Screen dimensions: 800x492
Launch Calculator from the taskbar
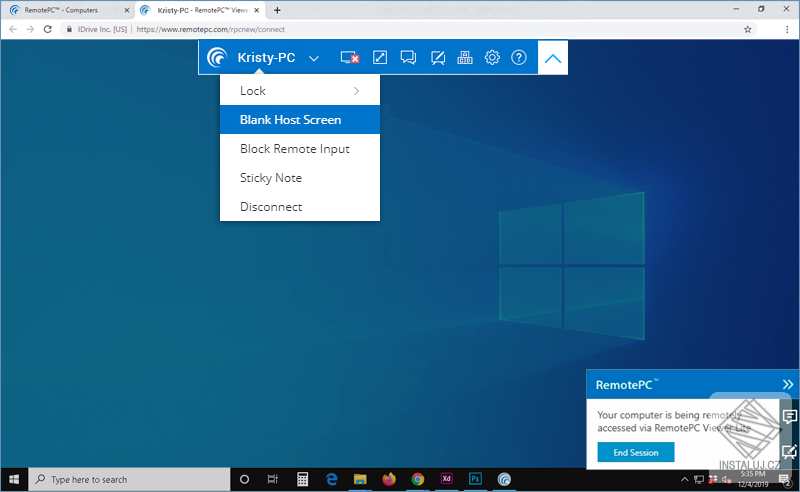click(302, 479)
